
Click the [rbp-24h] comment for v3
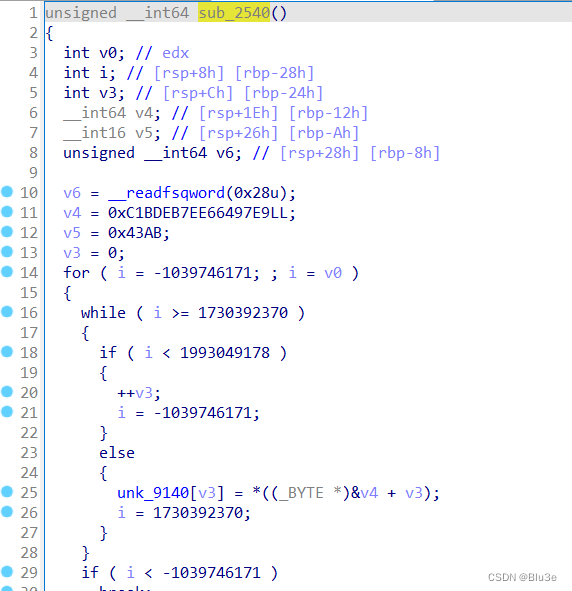point(283,93)
